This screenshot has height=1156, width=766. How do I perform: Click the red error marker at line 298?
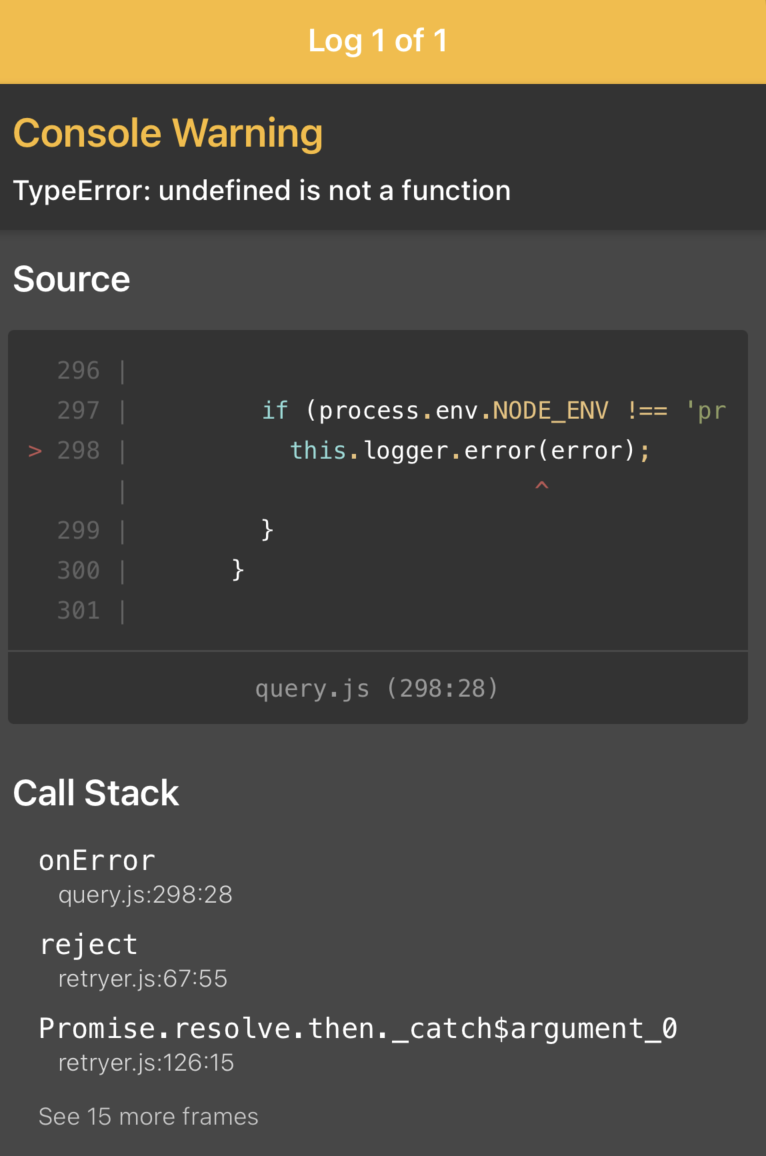(35, 450)
